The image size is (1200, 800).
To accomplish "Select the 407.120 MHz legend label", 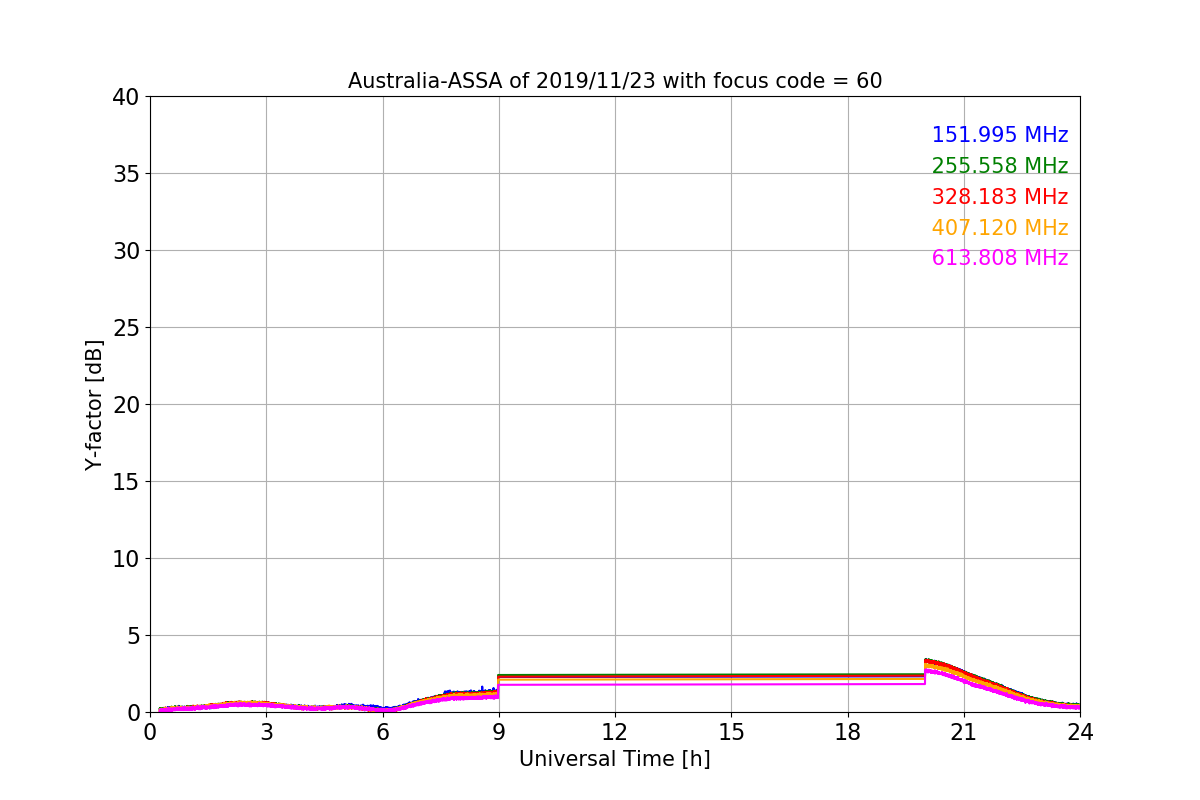I will [x=1000, y=228].
